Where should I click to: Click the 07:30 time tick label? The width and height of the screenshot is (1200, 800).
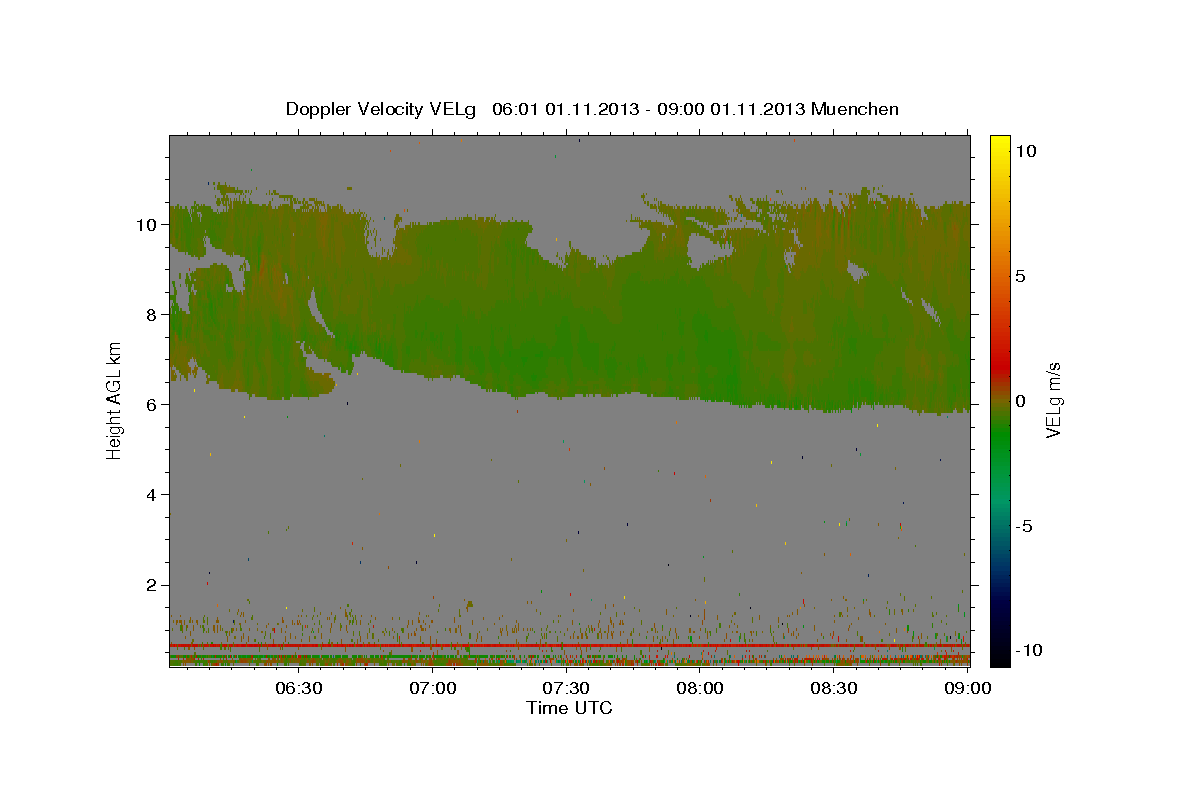click(566, 688)
